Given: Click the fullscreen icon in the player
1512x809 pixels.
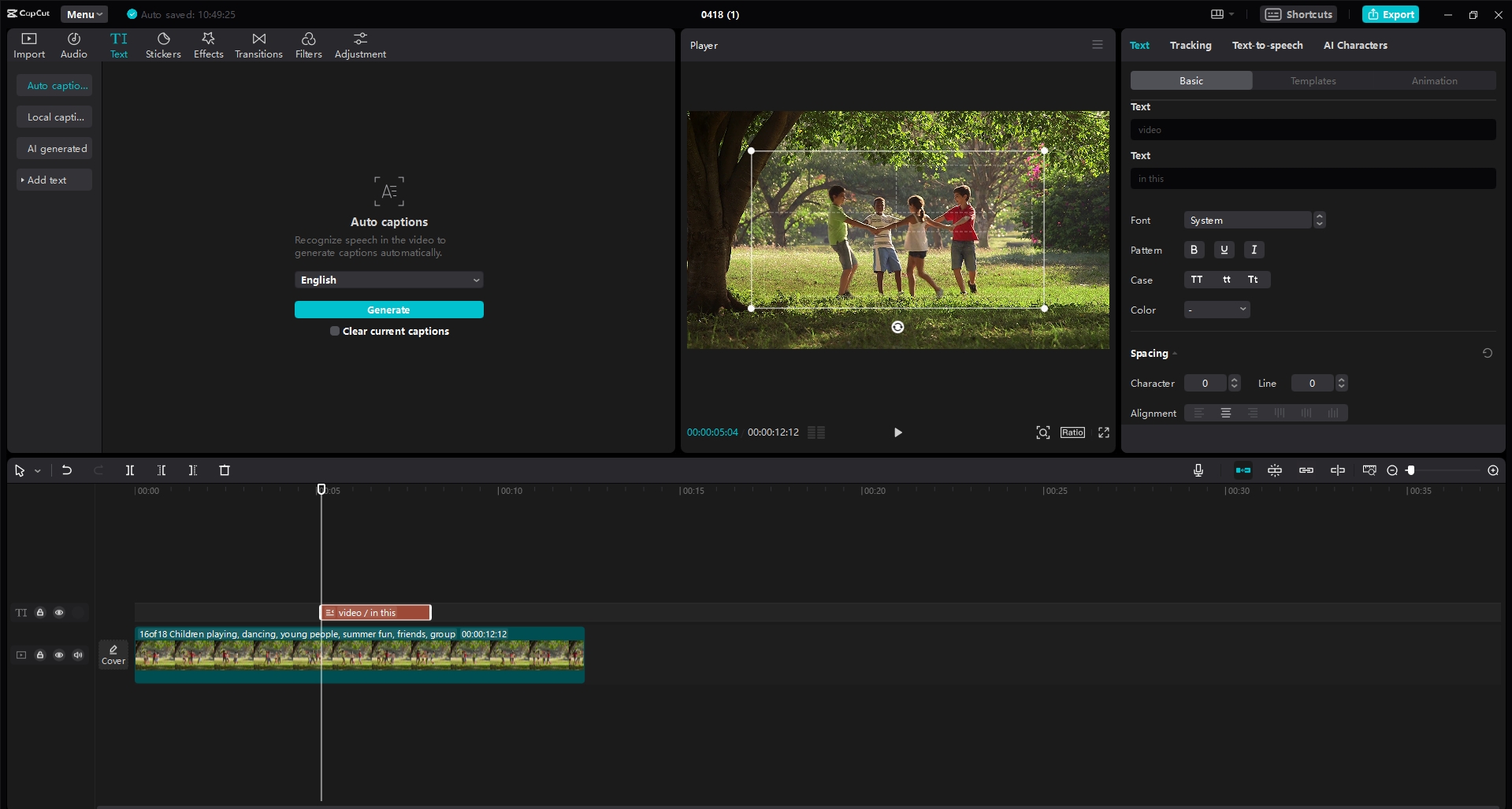Looking at the screenshot, I should [x=1104, y=432].
